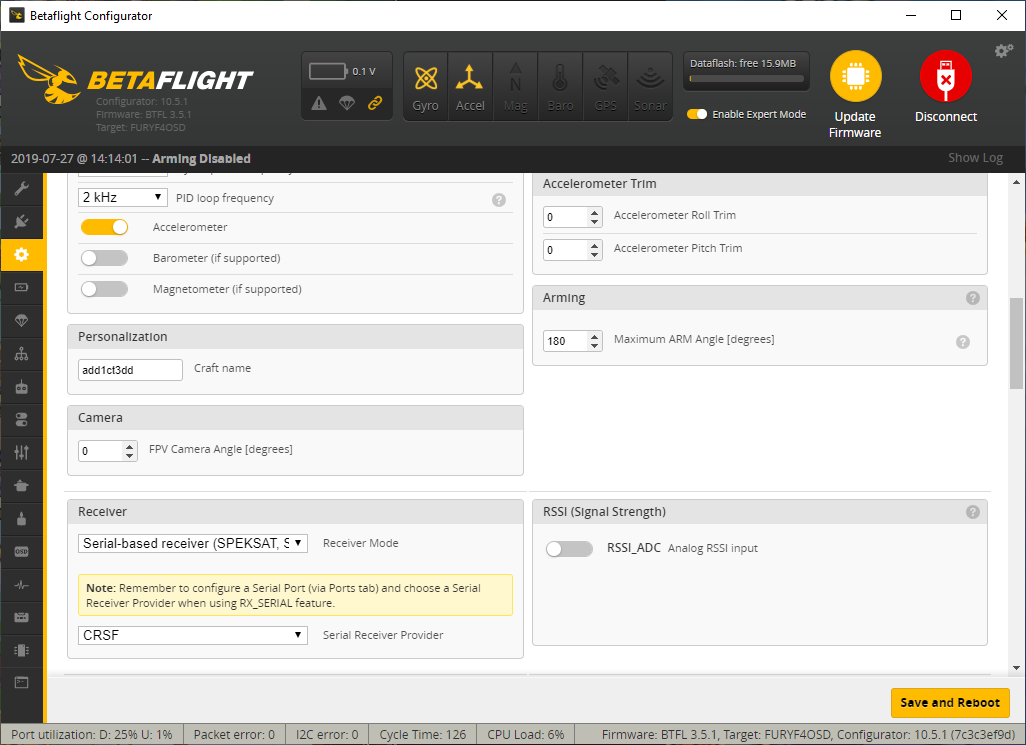Open the Adjustments sliders sidebar tab
This screenshot has height=745, width=1026.
click(22, 453)
